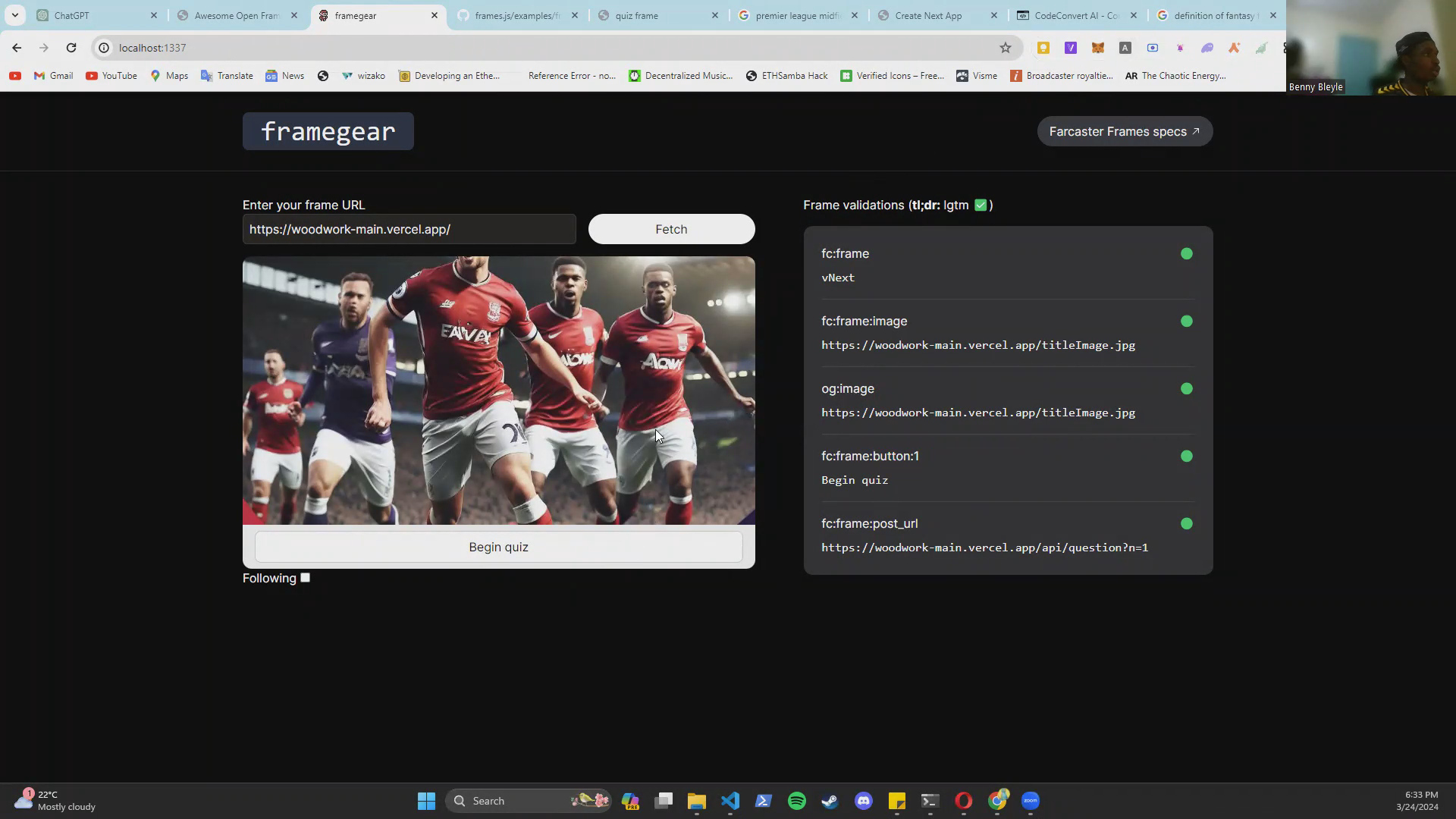Open Zoom from the taskbar
The width and height of the screenshot is (1456, 819).
pyautogui.click(x=1031, y=801)
